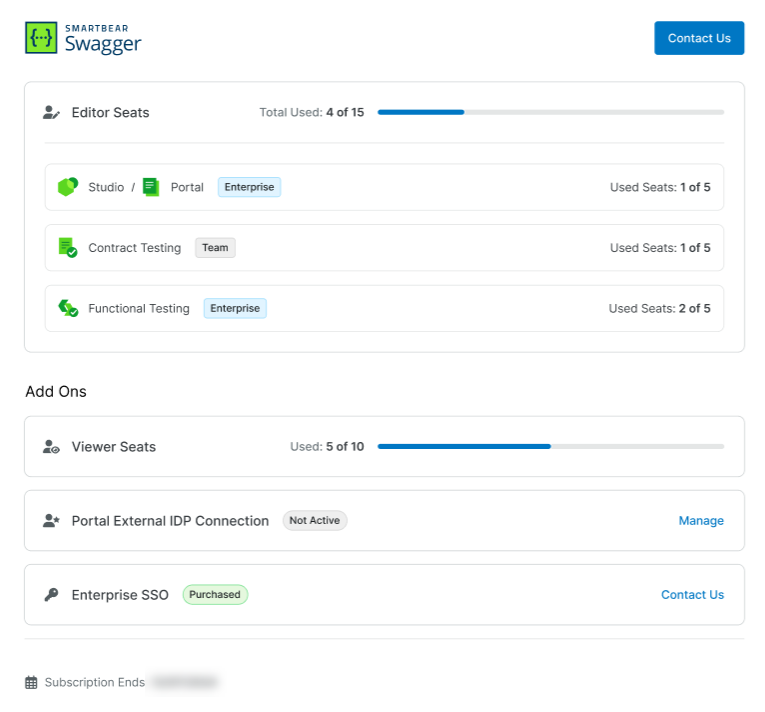Viewport: 765px width, 712px height.
Task: Click 'Used Seats: 1 of 5' in Studio row
Action: coord(660,187)
